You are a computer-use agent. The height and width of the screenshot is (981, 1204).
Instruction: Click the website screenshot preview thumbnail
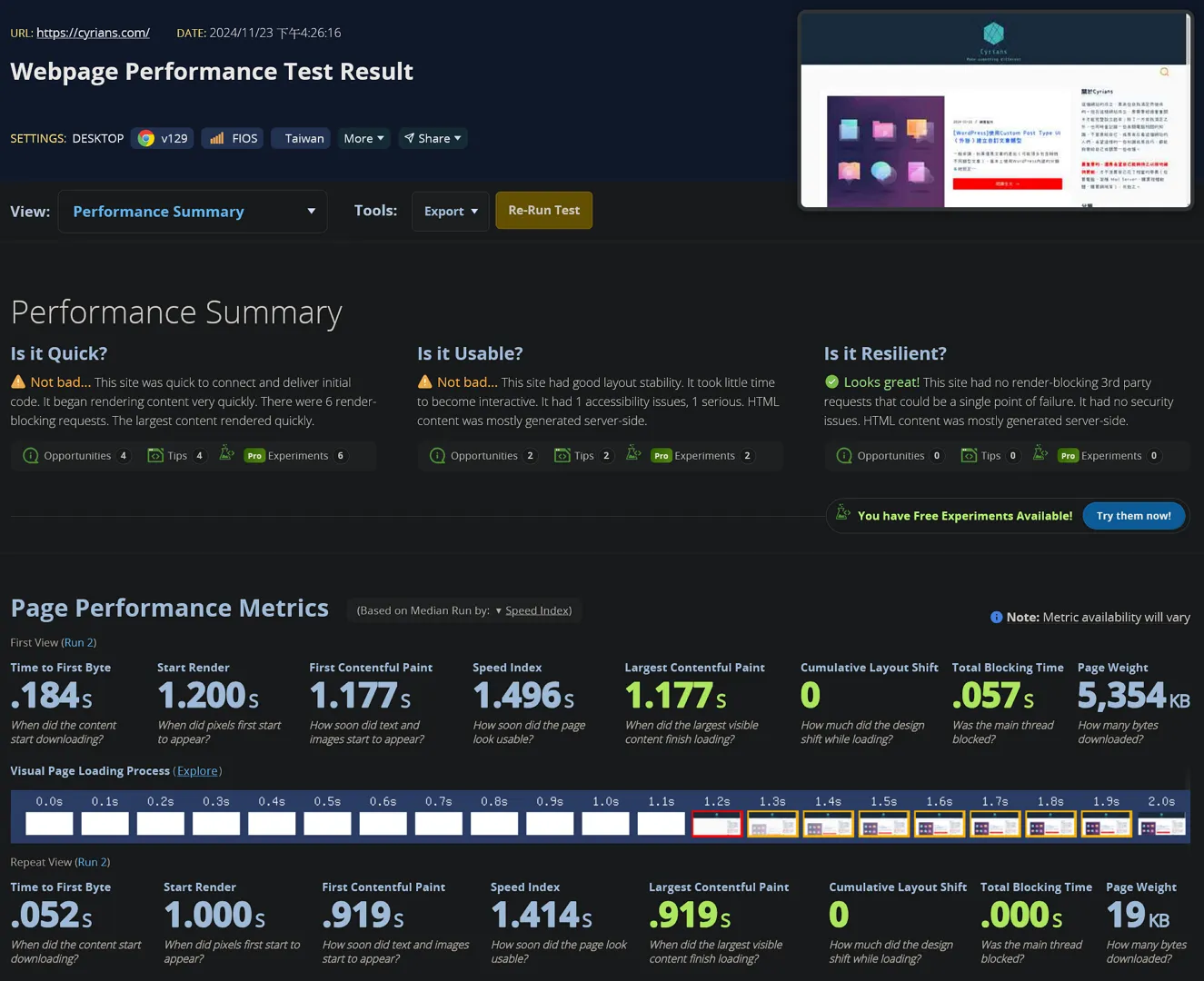[x=995, y=111]
